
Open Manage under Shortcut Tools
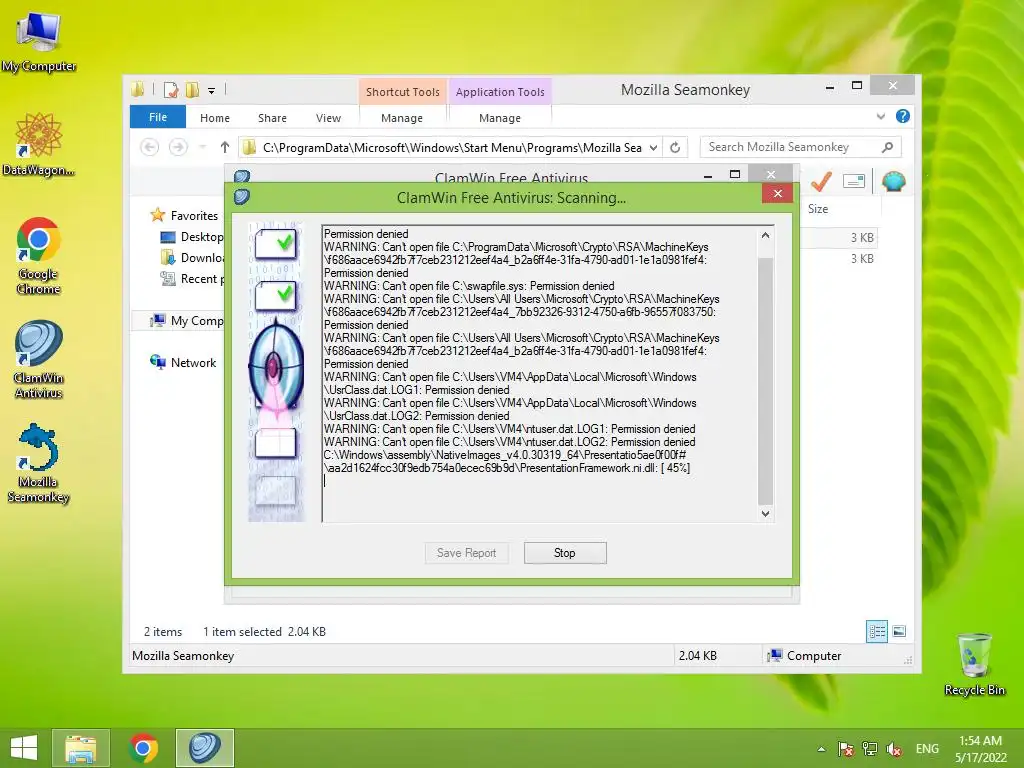tap(402, 118)
